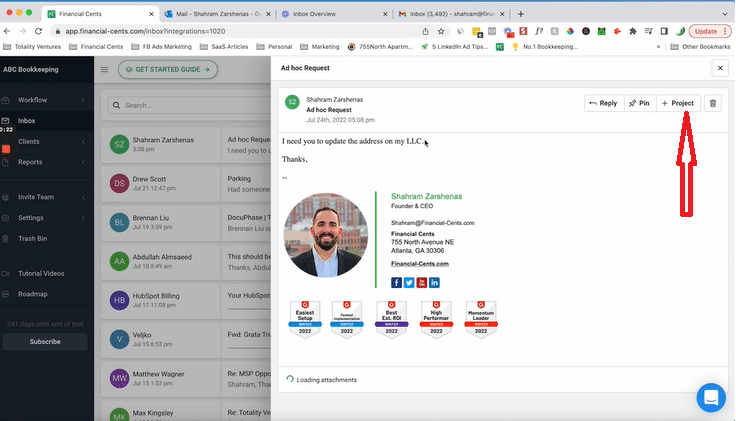This screenshot has width=736, height=421.
Task: Open a new browser tab
Action: click(521, 14)
